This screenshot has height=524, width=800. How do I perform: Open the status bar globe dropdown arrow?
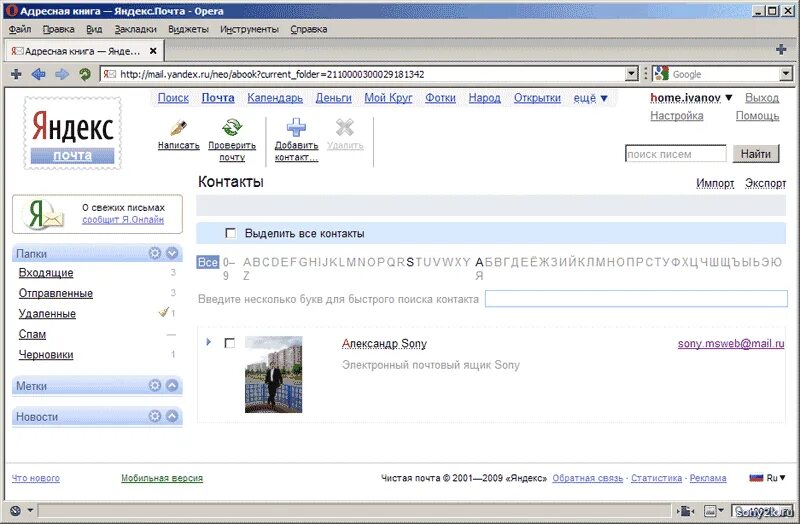(x=30, y=510)
